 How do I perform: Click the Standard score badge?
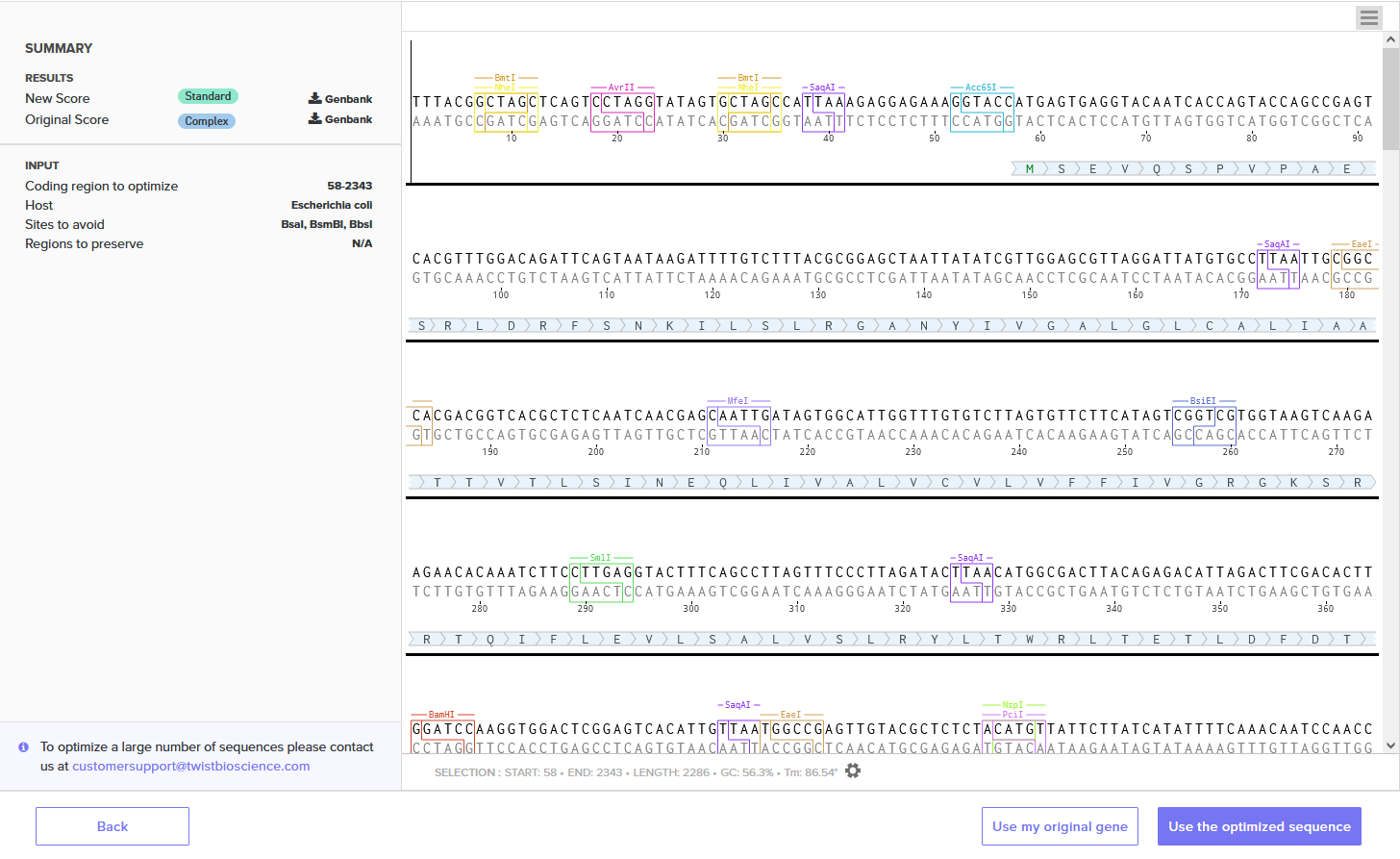(208, 96)
